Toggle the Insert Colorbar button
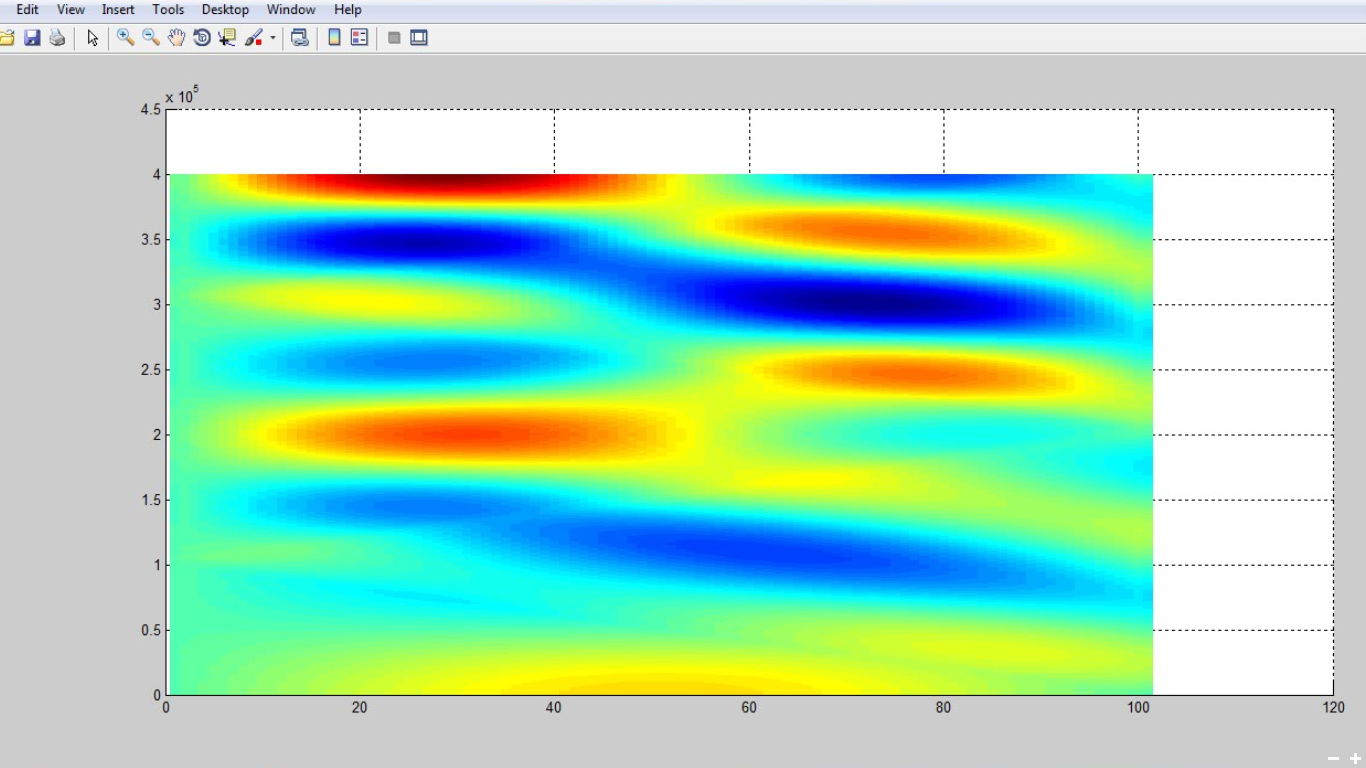Screen dimensions: 1366x768 pos(335,38)
